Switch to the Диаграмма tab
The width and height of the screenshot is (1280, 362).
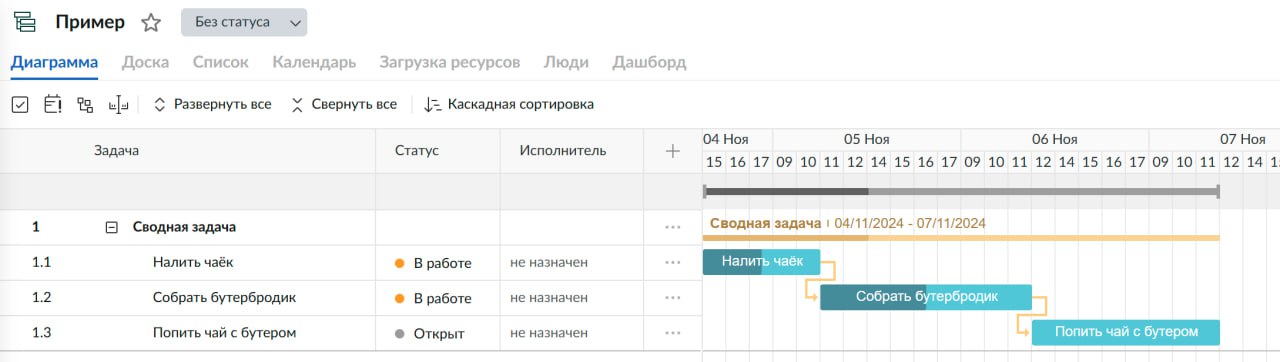tap(54, 62)
